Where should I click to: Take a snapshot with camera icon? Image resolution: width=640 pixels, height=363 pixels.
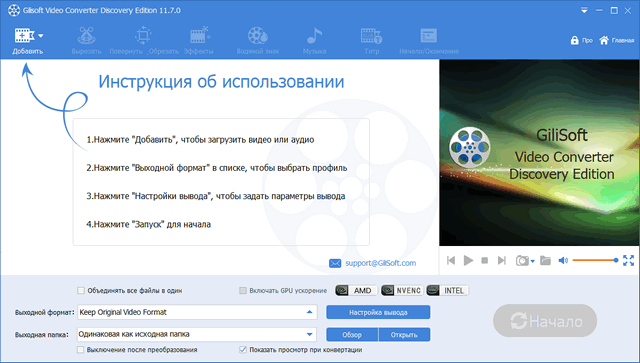click(522, 260)
